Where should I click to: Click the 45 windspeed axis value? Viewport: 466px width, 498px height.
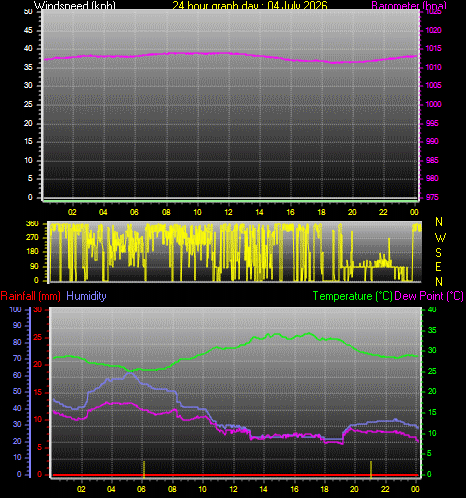(x=28, y=30)
